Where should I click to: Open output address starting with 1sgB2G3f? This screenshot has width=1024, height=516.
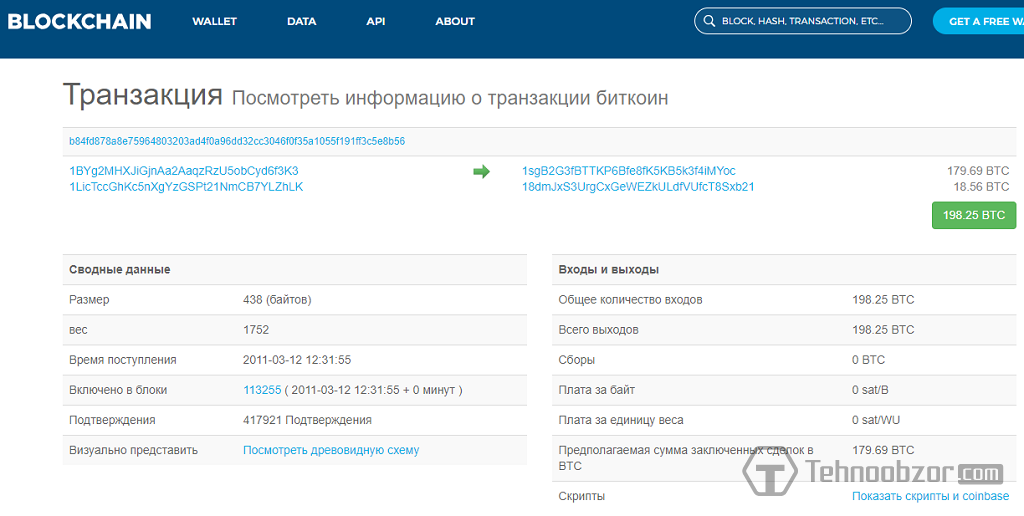628,171
